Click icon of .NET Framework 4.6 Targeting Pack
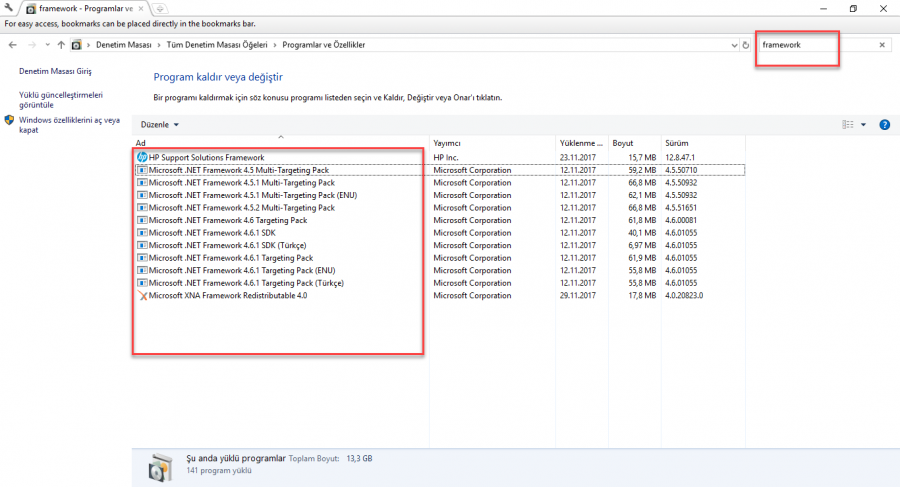 click(142, 220)
